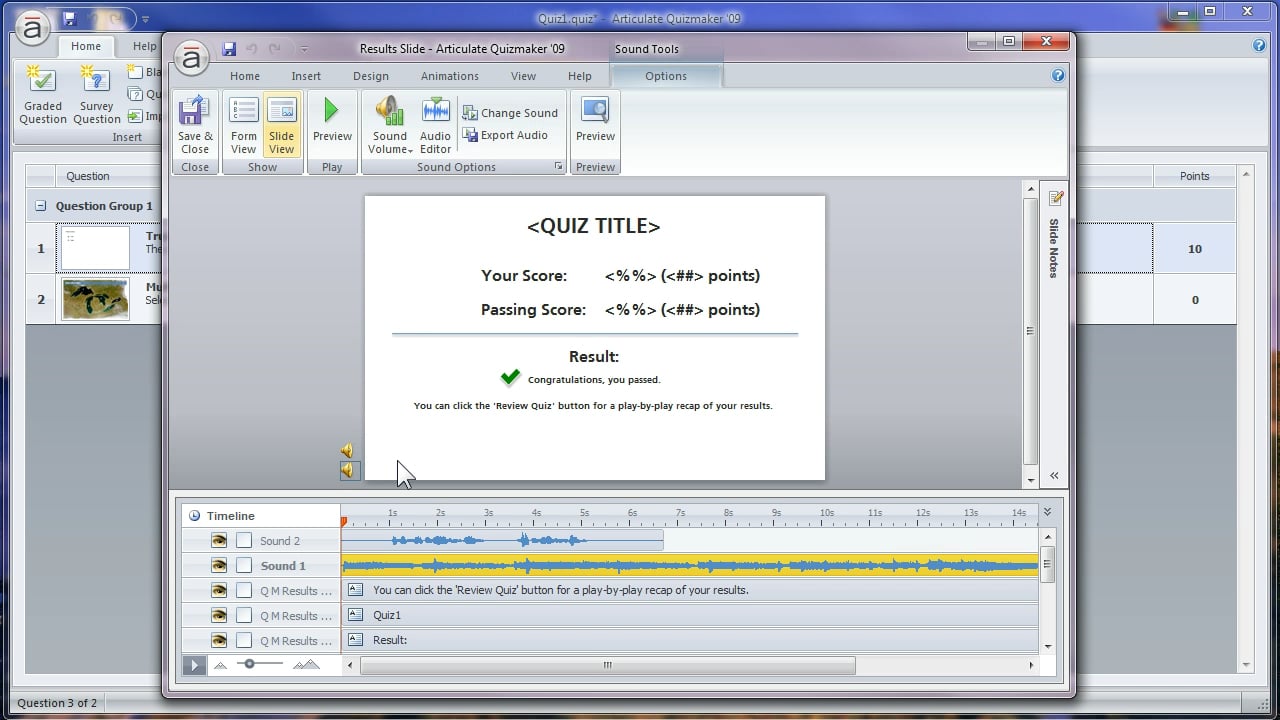Click the text object icon on Result: timeline row
The width and height of the screenshot is (1280, 720).
click(355, 640)
